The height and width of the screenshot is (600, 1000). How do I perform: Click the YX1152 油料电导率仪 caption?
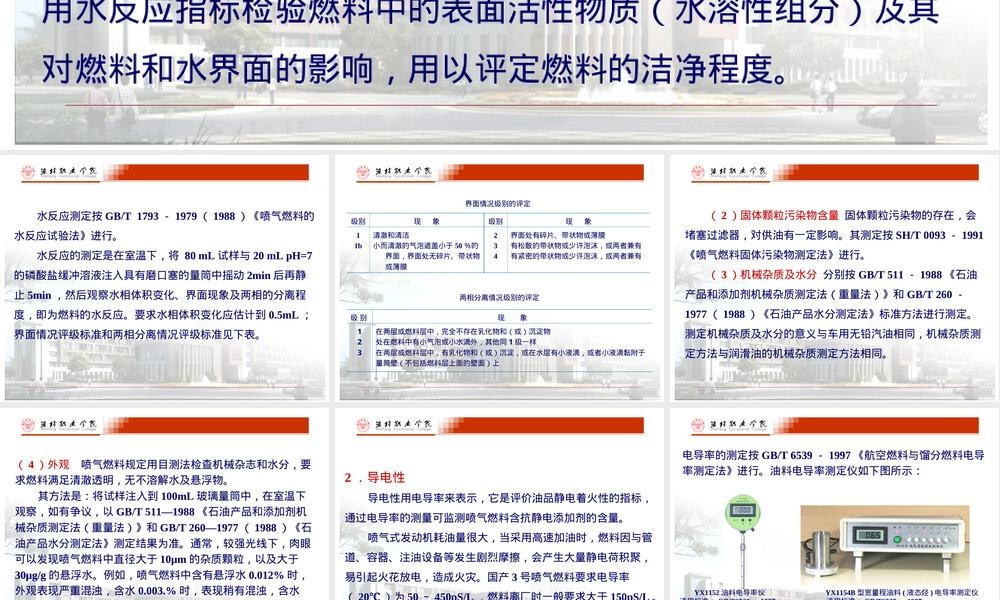pyautogui.click(x=729, y=592)
